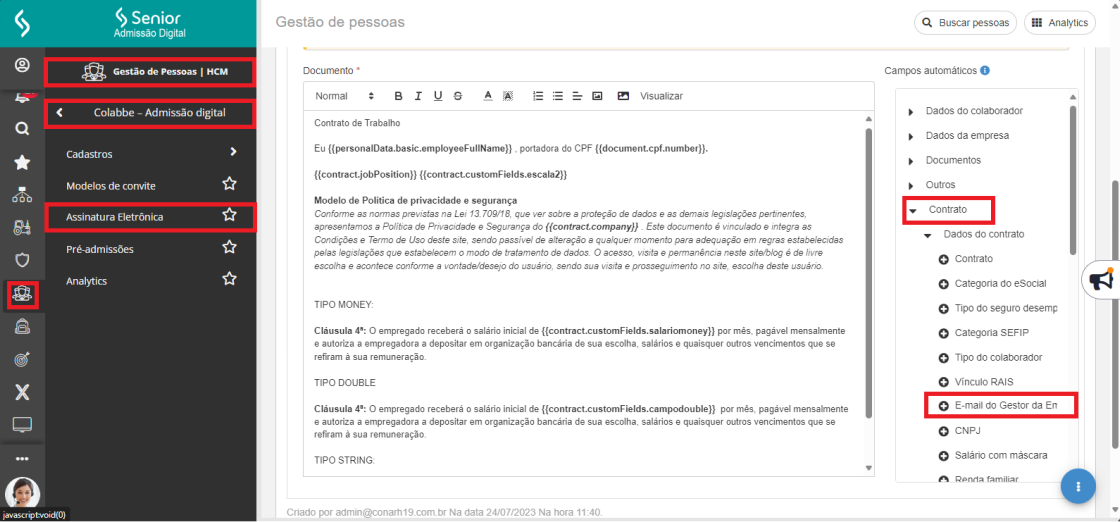Collapse Dados do contrato subnode
This screenshot has height=522, width=1120.
tap(927, 235)
